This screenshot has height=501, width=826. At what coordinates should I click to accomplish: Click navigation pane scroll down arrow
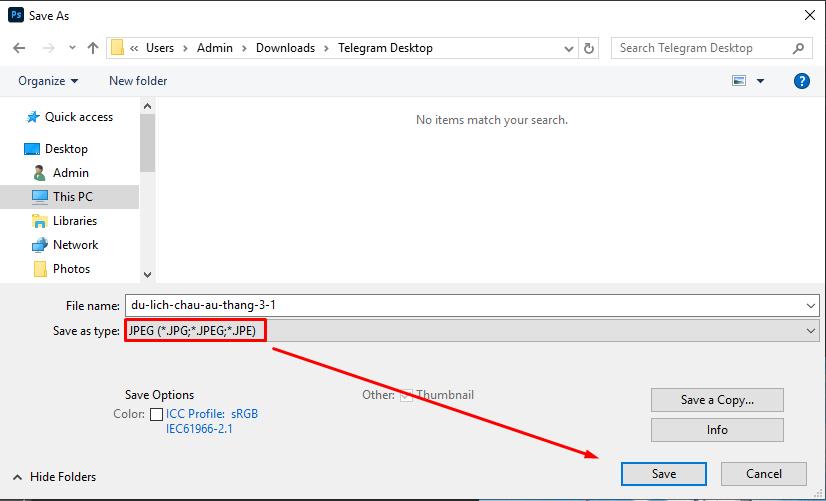[x=148, y=274]
